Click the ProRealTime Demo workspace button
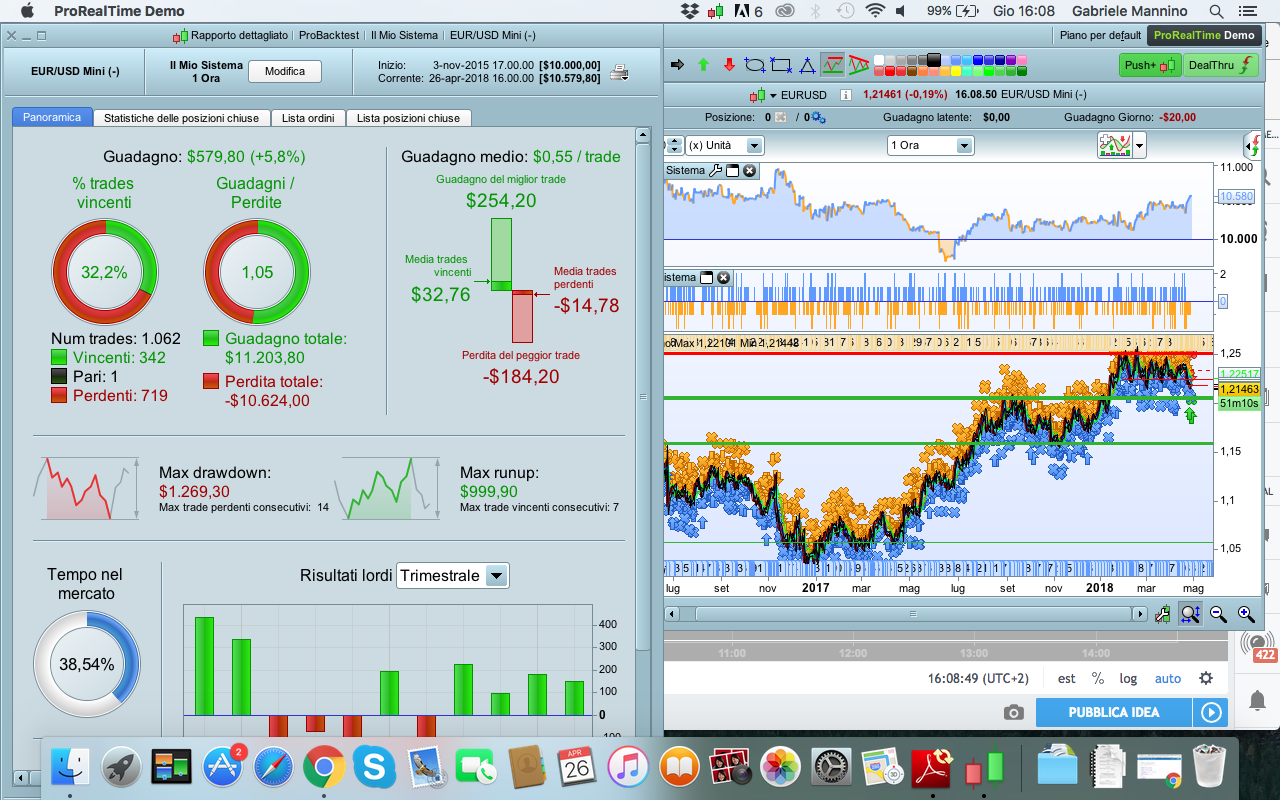 coord(1204,35)
